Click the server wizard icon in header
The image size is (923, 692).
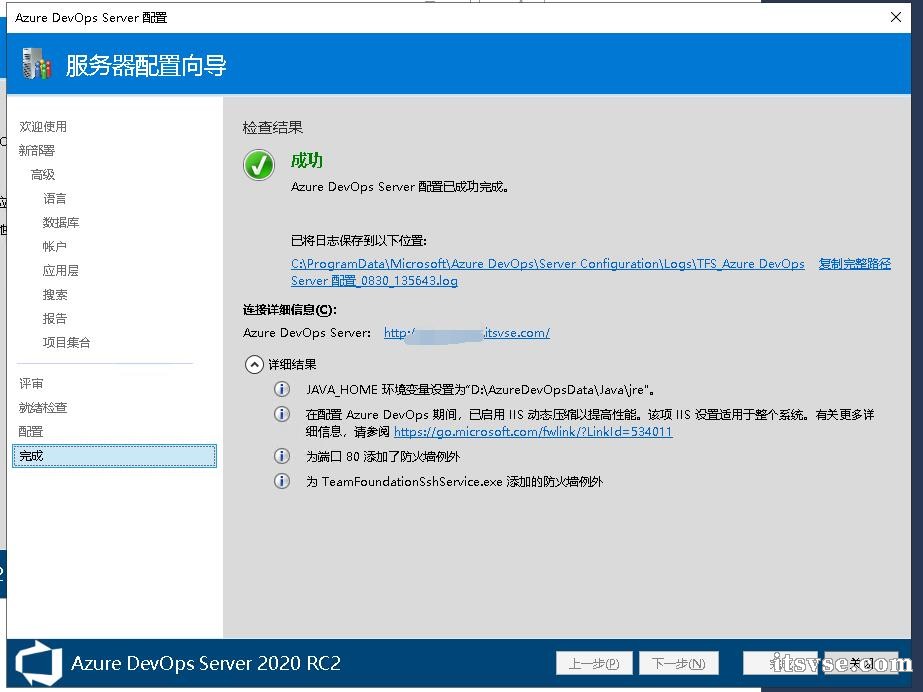36,64
